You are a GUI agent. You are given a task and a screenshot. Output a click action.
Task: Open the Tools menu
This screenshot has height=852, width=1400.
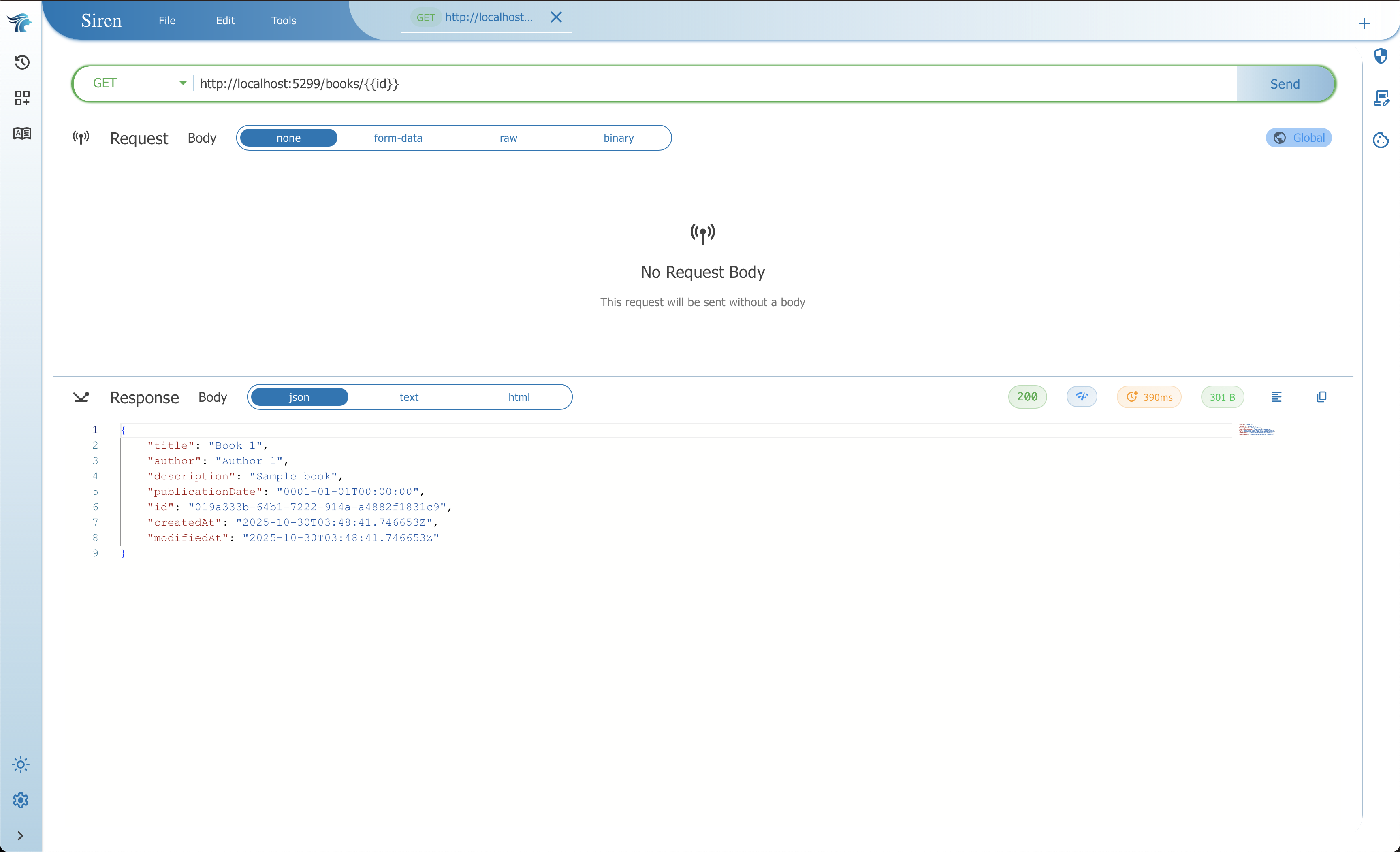coord(283,20)
